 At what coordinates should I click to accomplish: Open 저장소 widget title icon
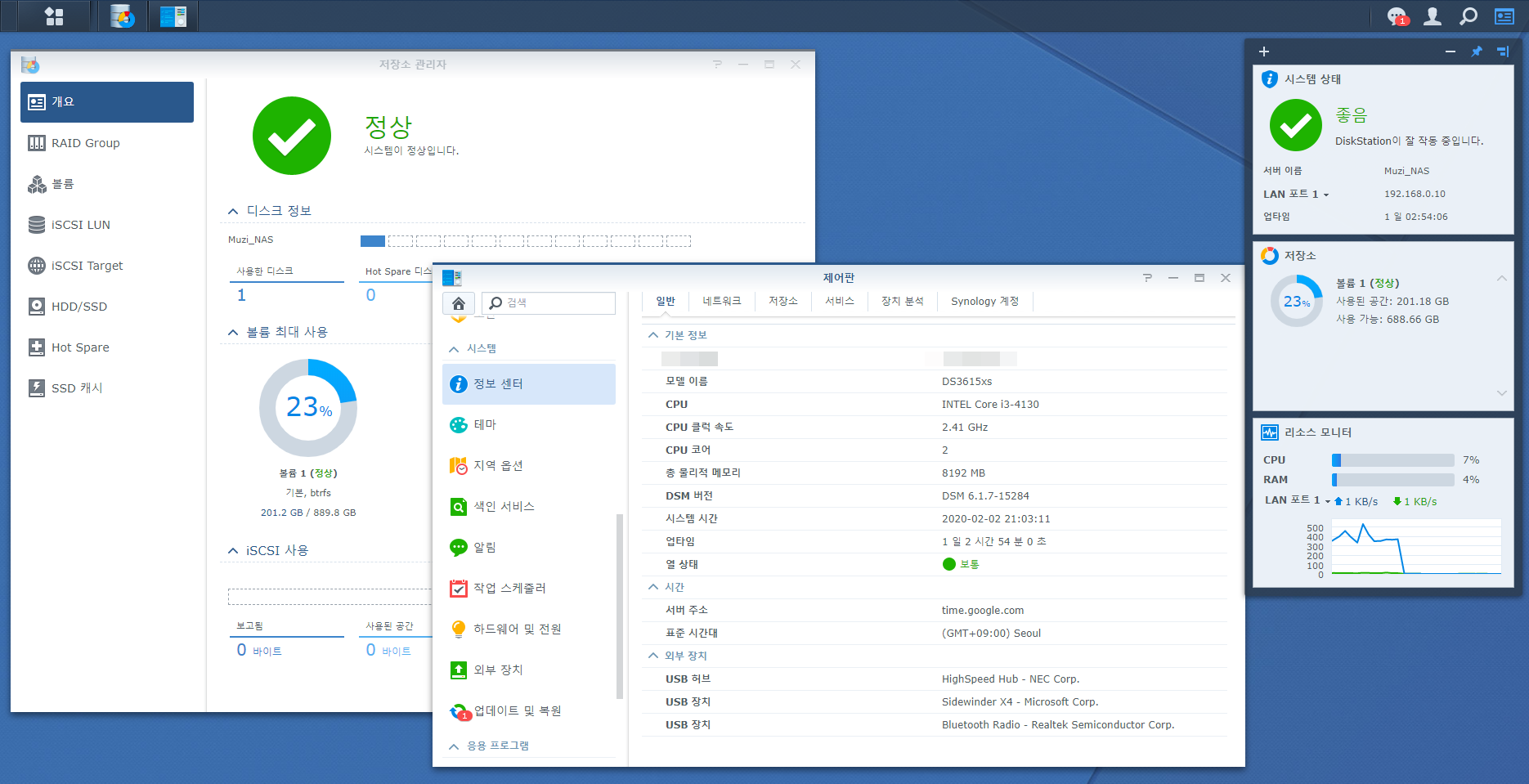coord(1270,256)
